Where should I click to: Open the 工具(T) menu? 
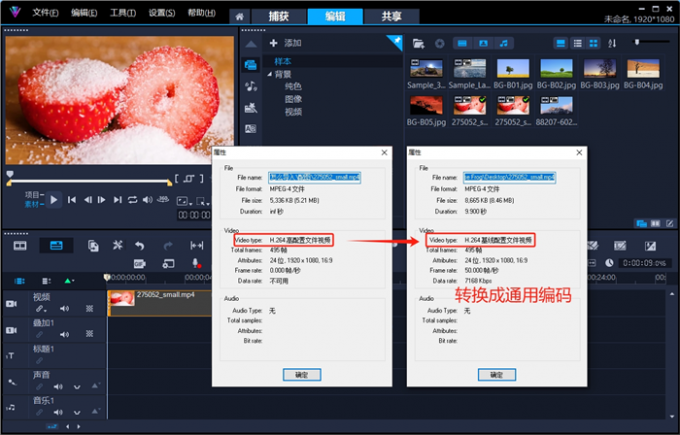pos(123,13)
